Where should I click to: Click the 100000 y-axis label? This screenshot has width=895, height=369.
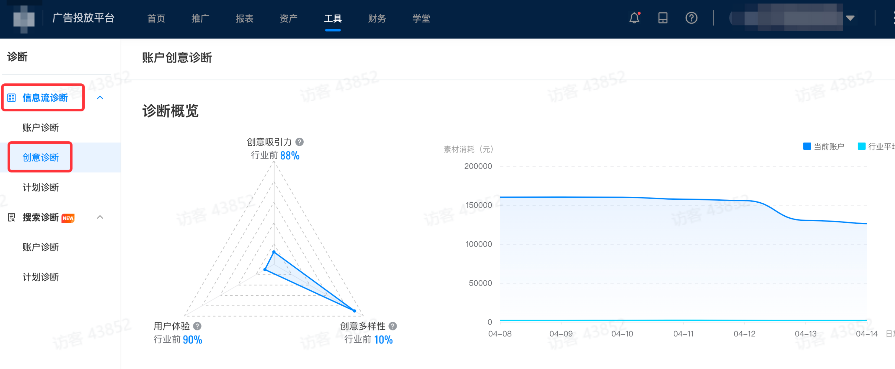[479, 244]
